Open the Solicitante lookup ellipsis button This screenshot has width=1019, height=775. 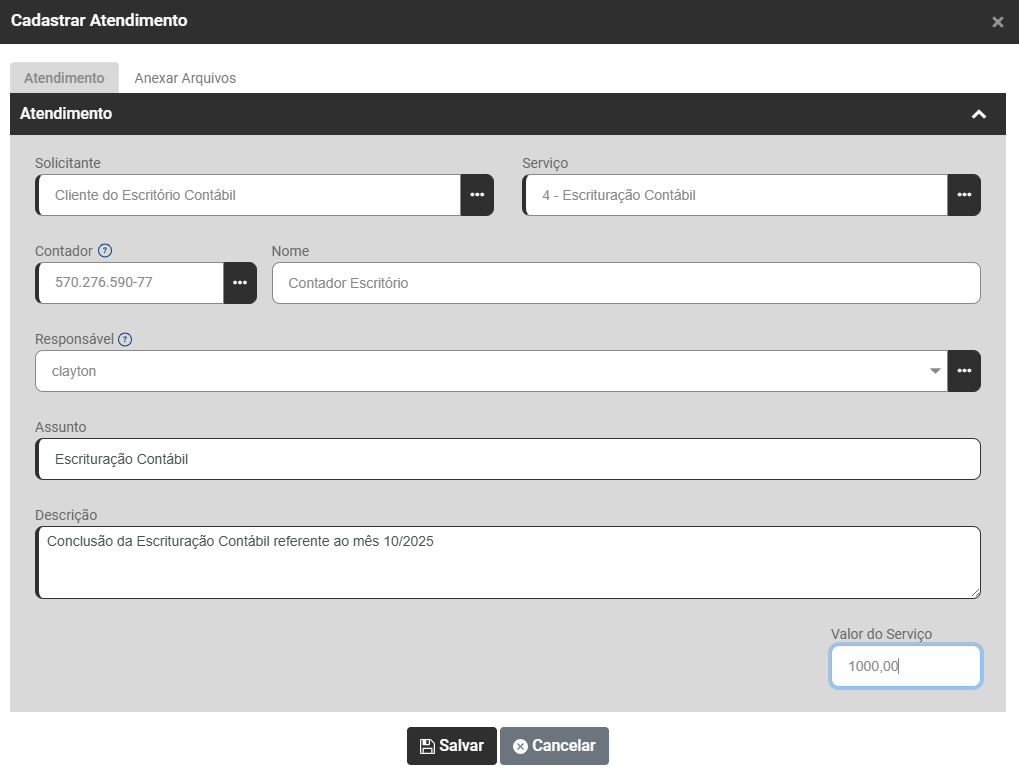coord(477,195)
